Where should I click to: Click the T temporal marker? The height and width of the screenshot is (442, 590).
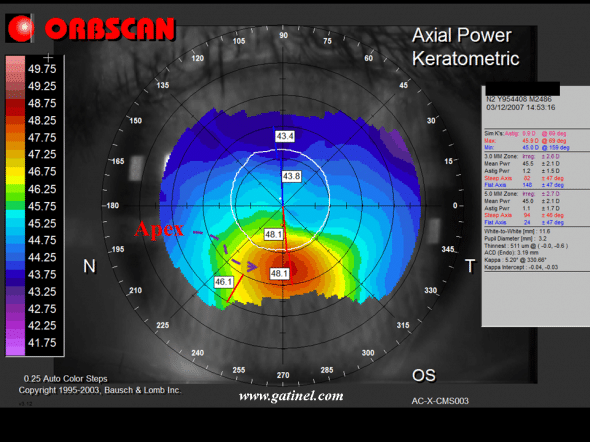tap(470, 266)
